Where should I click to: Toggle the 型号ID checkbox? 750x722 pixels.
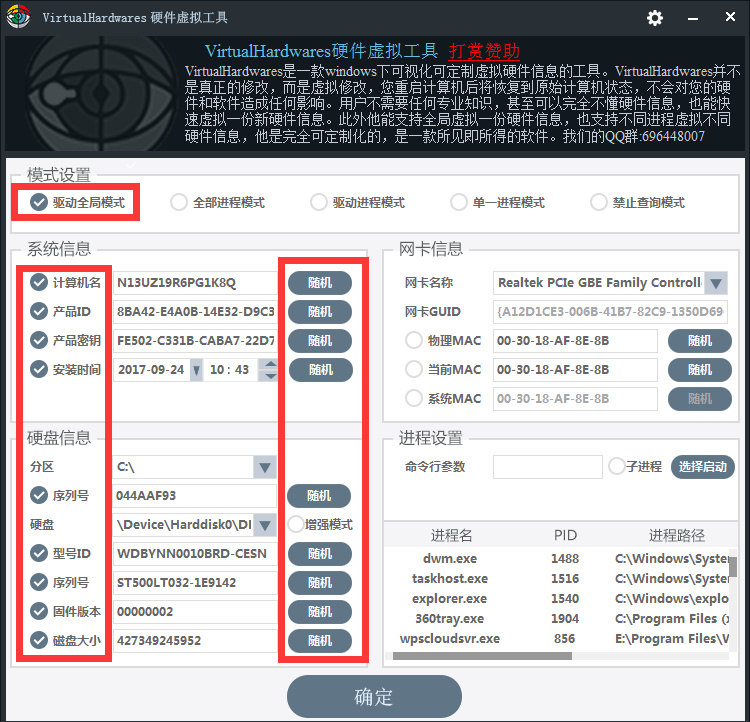(39, 554)
